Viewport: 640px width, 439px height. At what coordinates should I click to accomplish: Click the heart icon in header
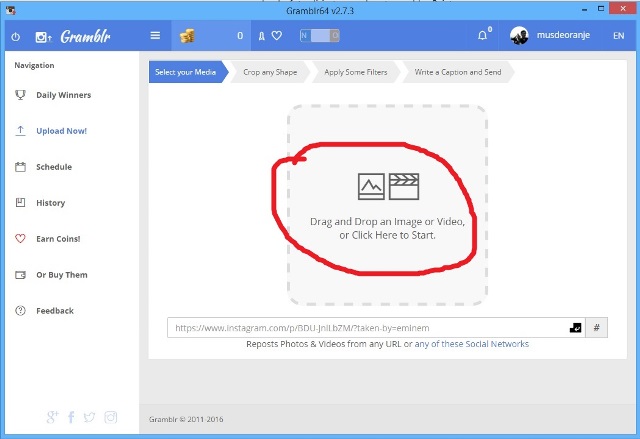click(x=277, y=35)
